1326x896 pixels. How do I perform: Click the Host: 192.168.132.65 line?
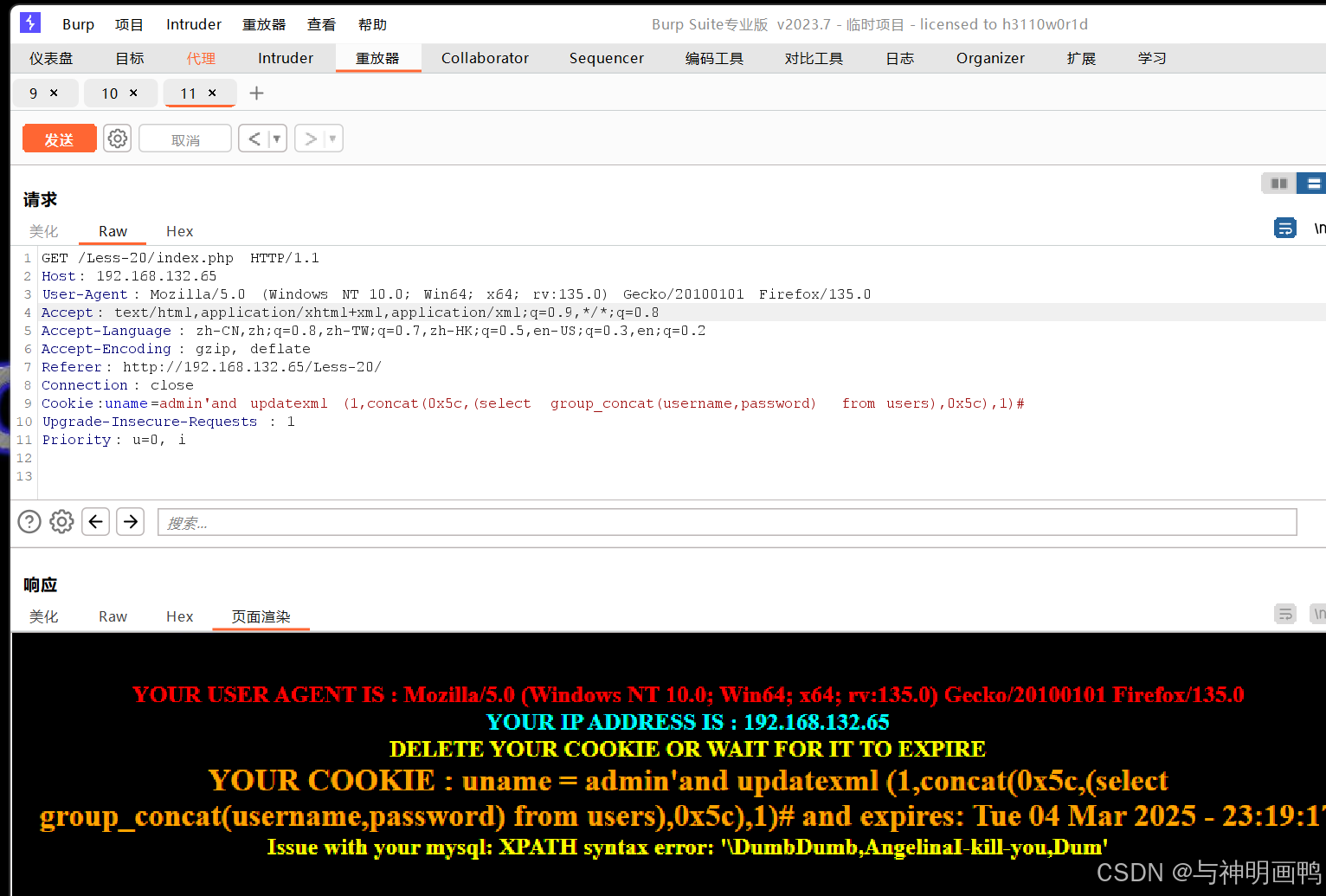(x=129, y=276)
